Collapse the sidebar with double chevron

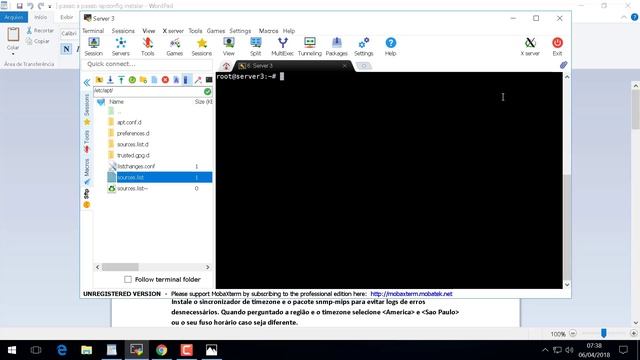click(x=87, y=83)
